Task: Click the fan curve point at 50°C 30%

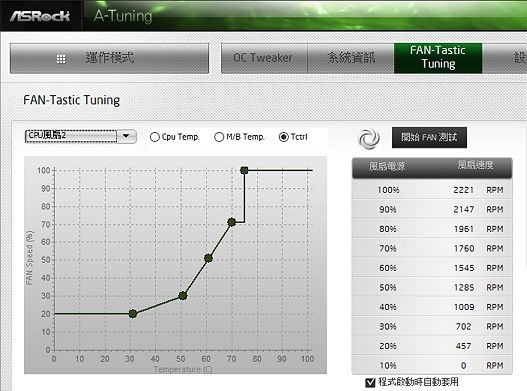Action: coord(183,296)
